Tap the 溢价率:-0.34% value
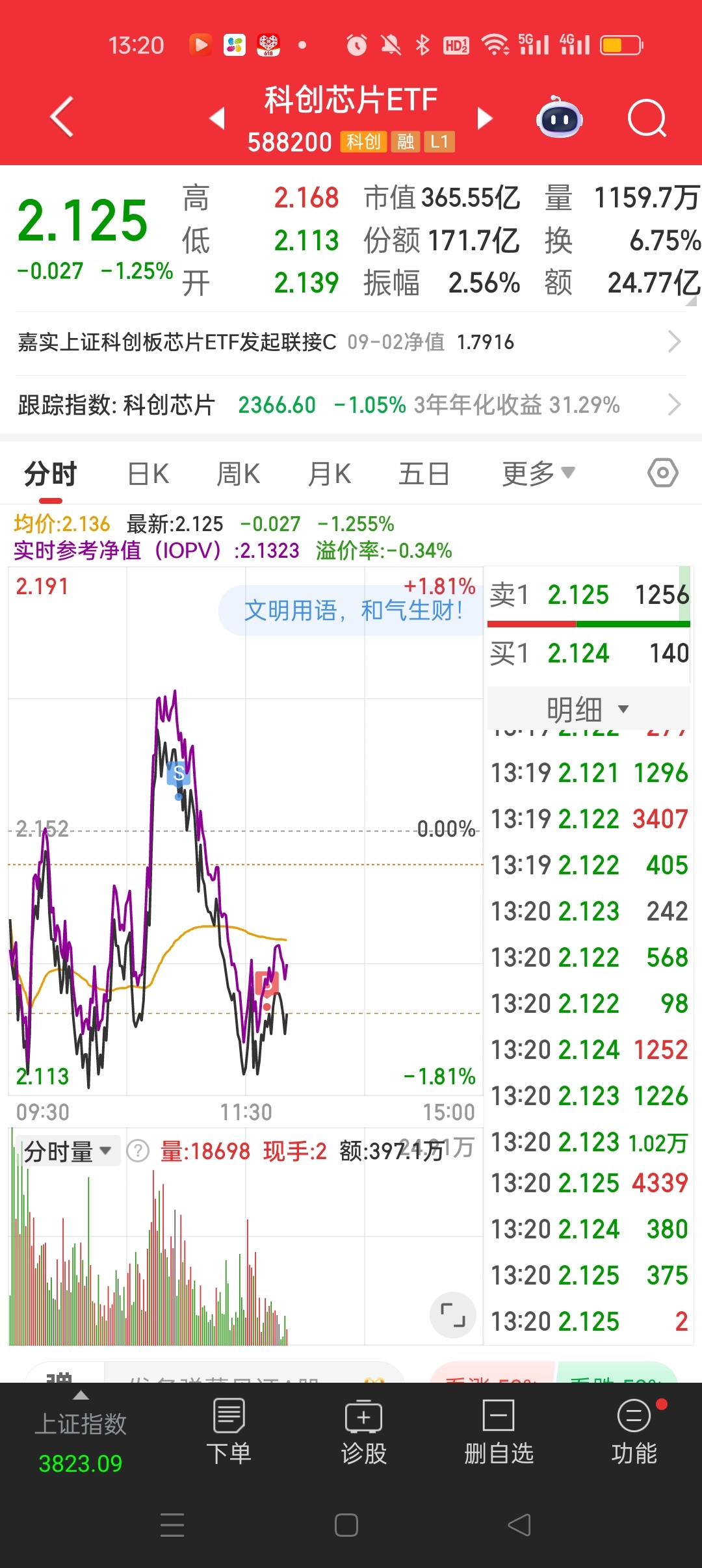This screenshot has height=1568, width=702. pos(383,551)
